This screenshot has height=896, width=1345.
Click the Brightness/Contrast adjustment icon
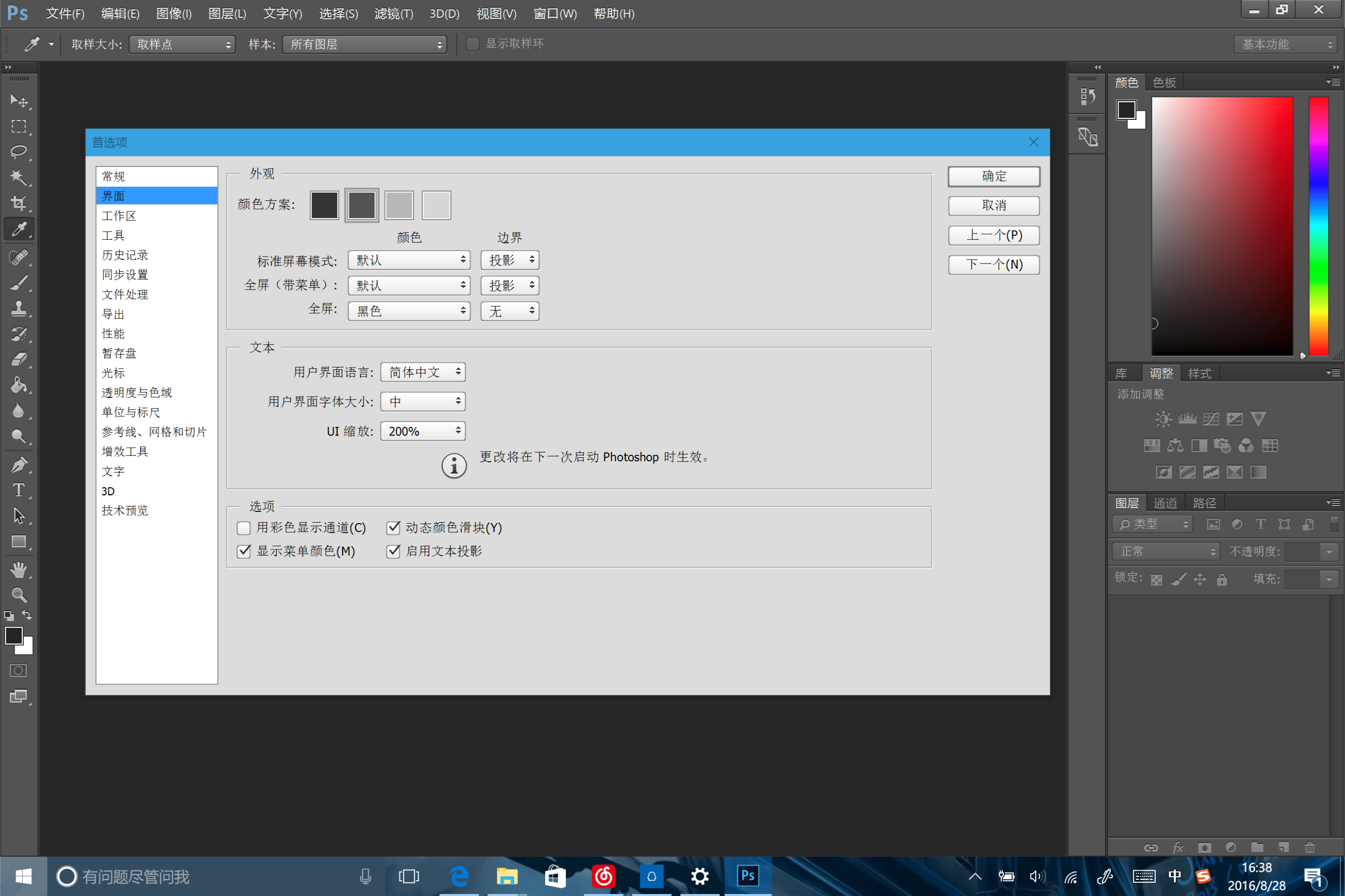[1163, 419]
